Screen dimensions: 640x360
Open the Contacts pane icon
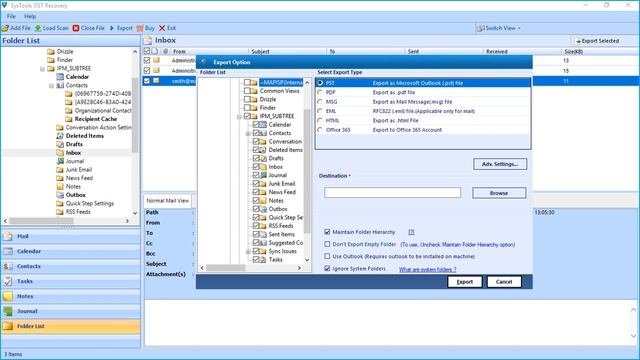(8, 266)
